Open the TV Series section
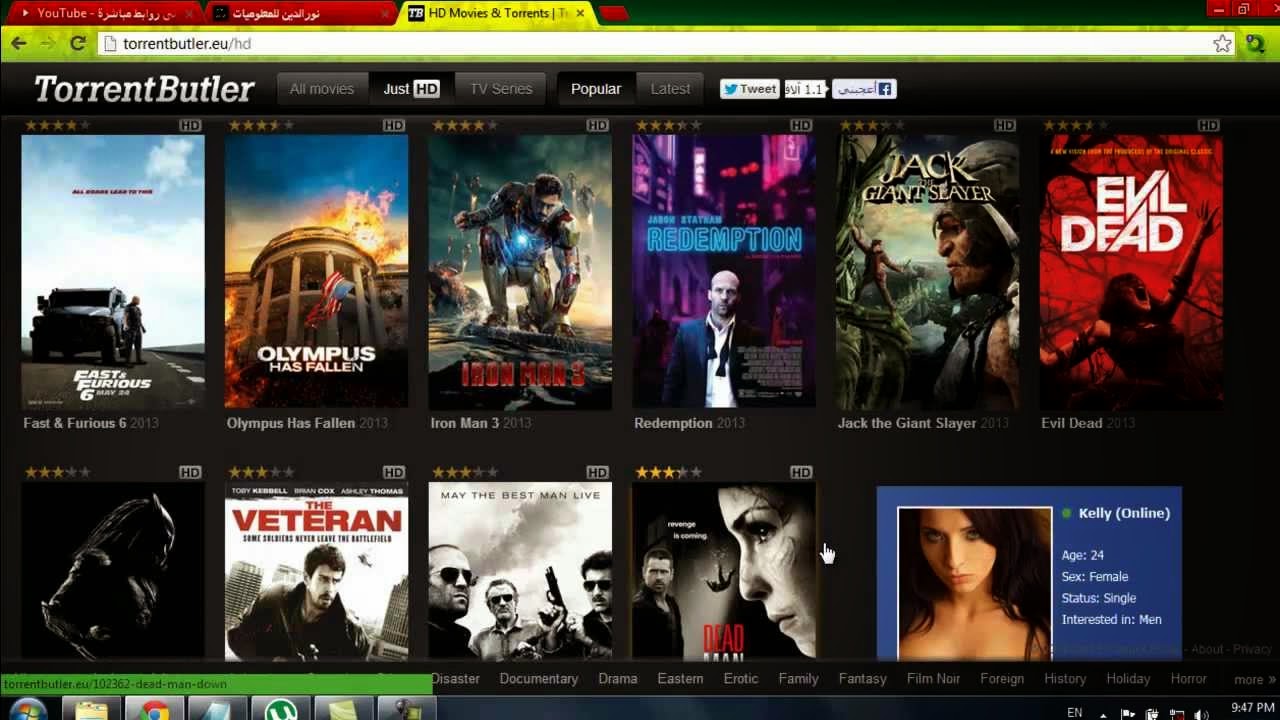This screenshot has width=1280, height=720. tap(501, 89)
